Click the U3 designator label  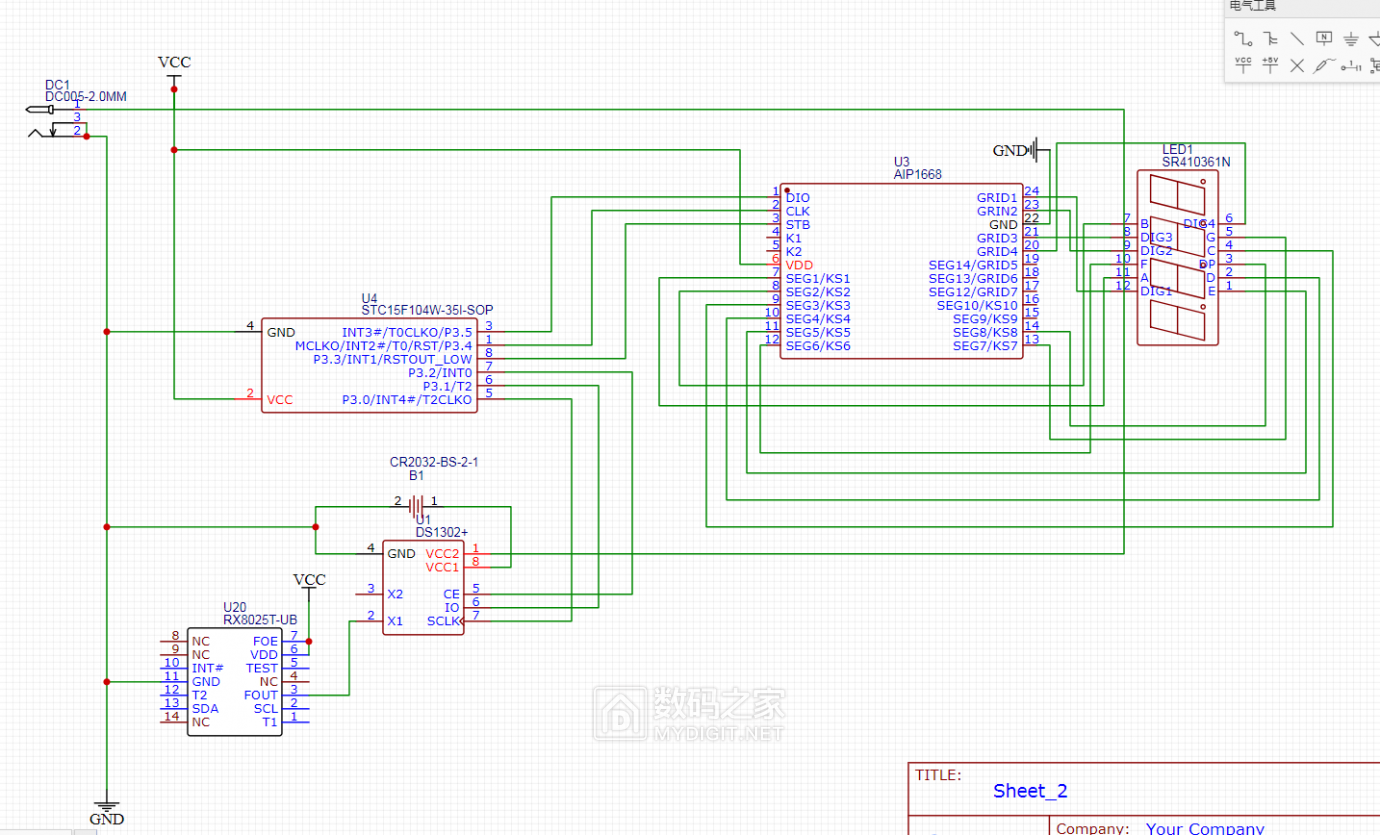[x=901, y=161]
